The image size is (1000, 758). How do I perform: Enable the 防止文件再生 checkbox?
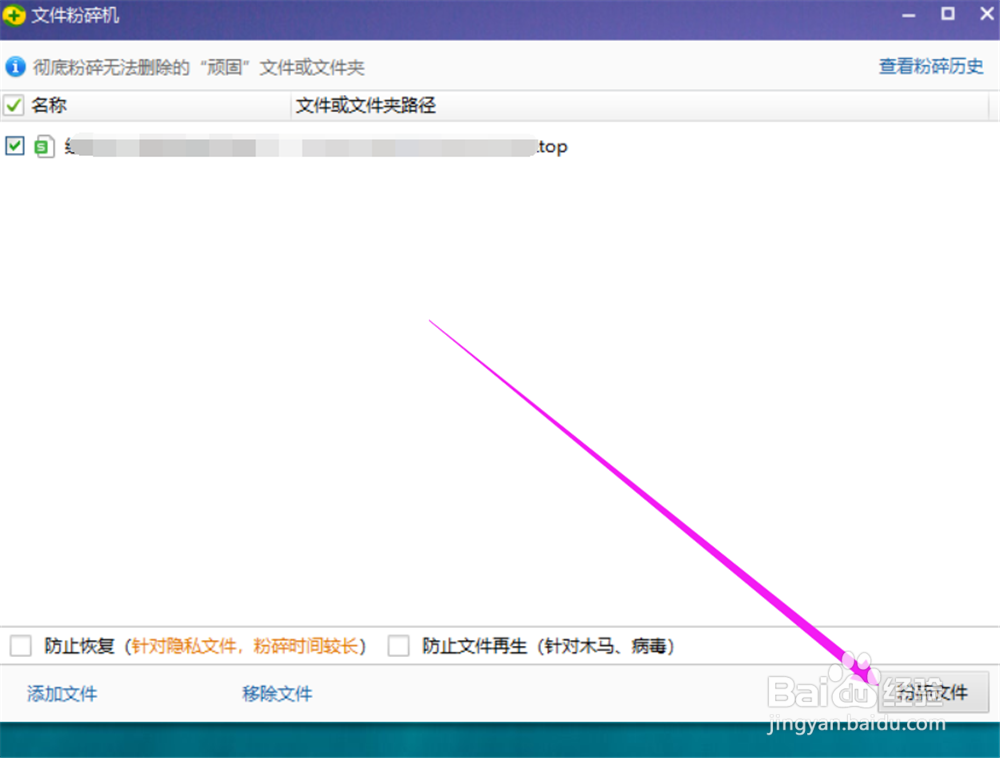pyautogui.click(x=399, y=646)
